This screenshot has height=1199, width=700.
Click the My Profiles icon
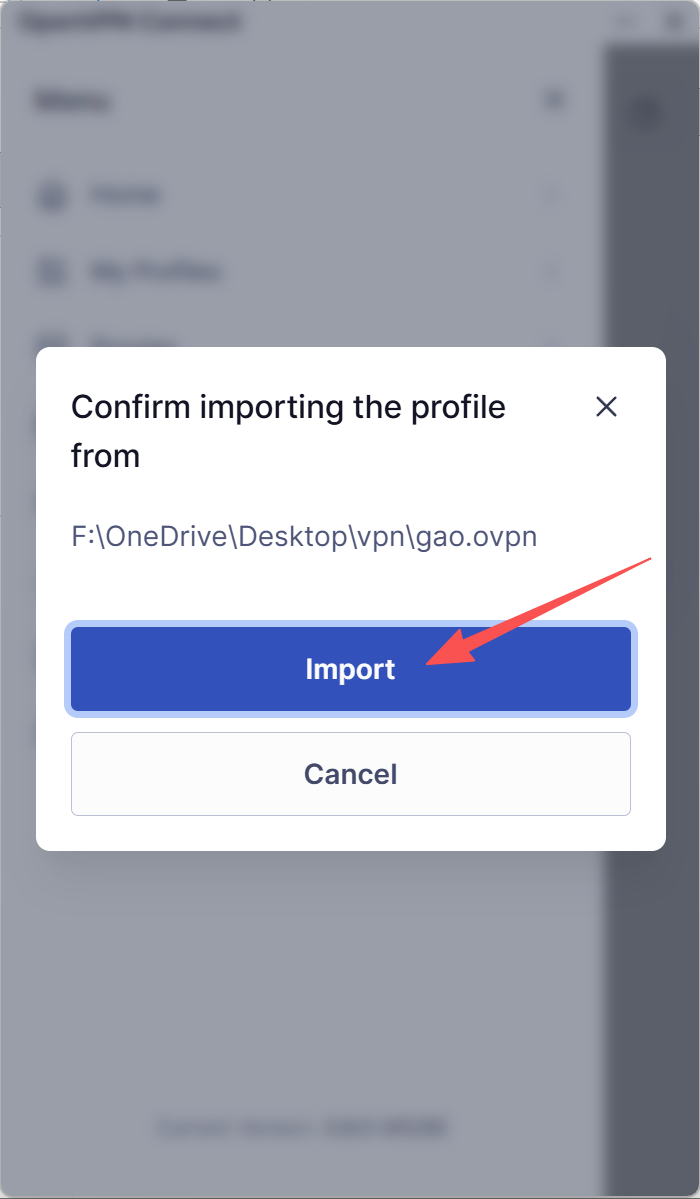(x=50, y=271)
